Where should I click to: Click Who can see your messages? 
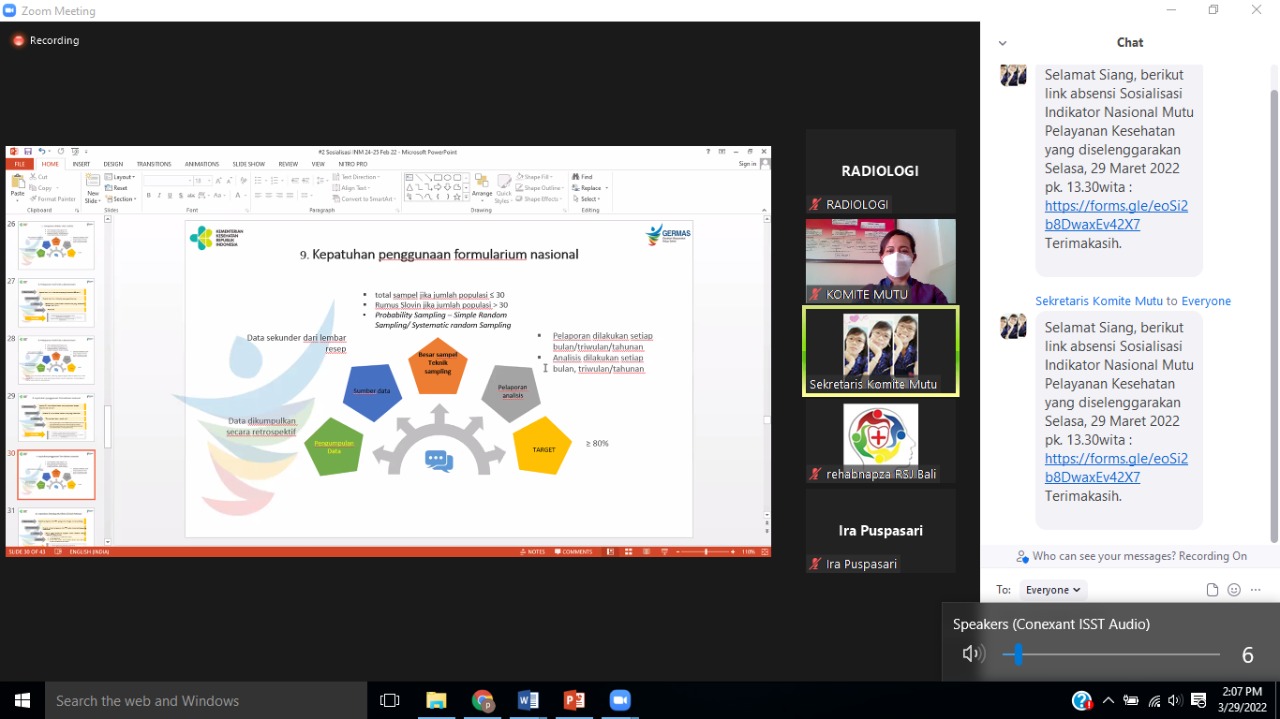tap(1131, 556)
